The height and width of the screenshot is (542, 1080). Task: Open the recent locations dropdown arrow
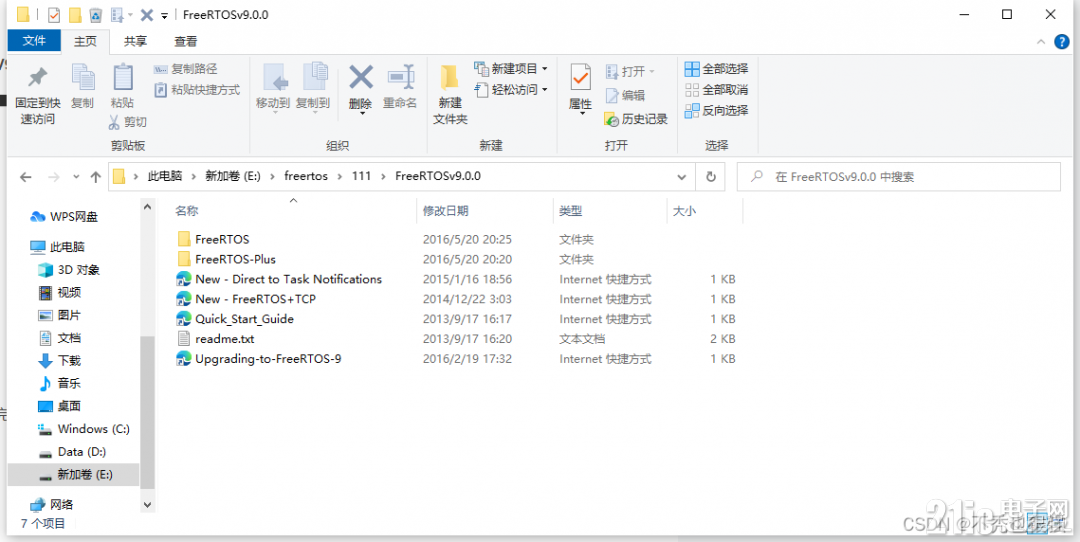point(76,177)
